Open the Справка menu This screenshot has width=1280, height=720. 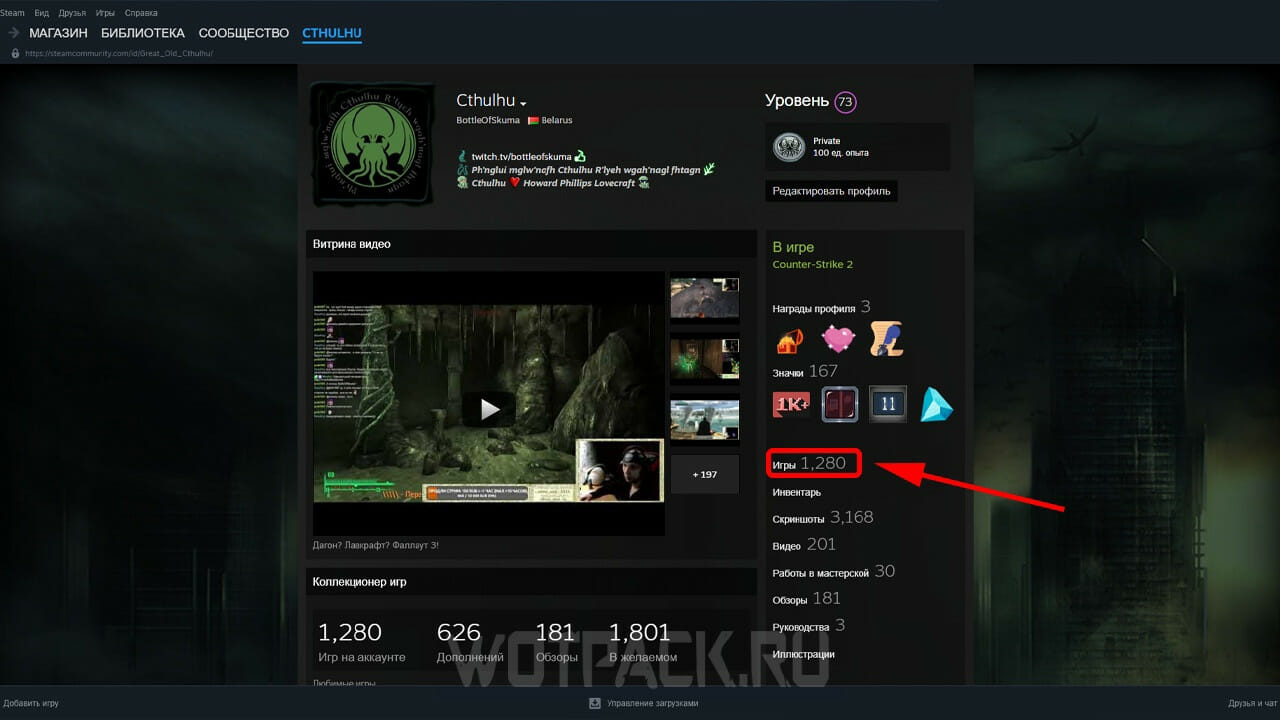pyautogui.click(x=141, y=13)
